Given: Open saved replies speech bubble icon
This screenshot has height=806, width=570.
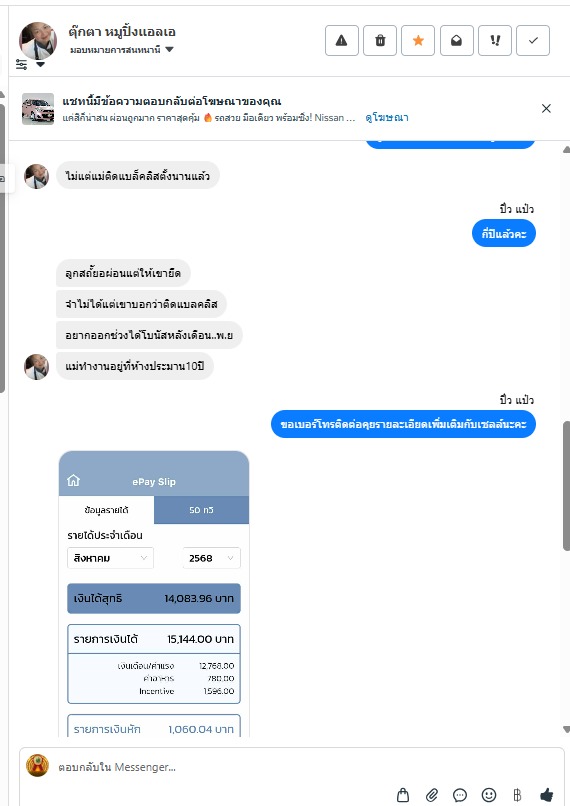Looking at the screenshot, I should click(x=459, y=795).
